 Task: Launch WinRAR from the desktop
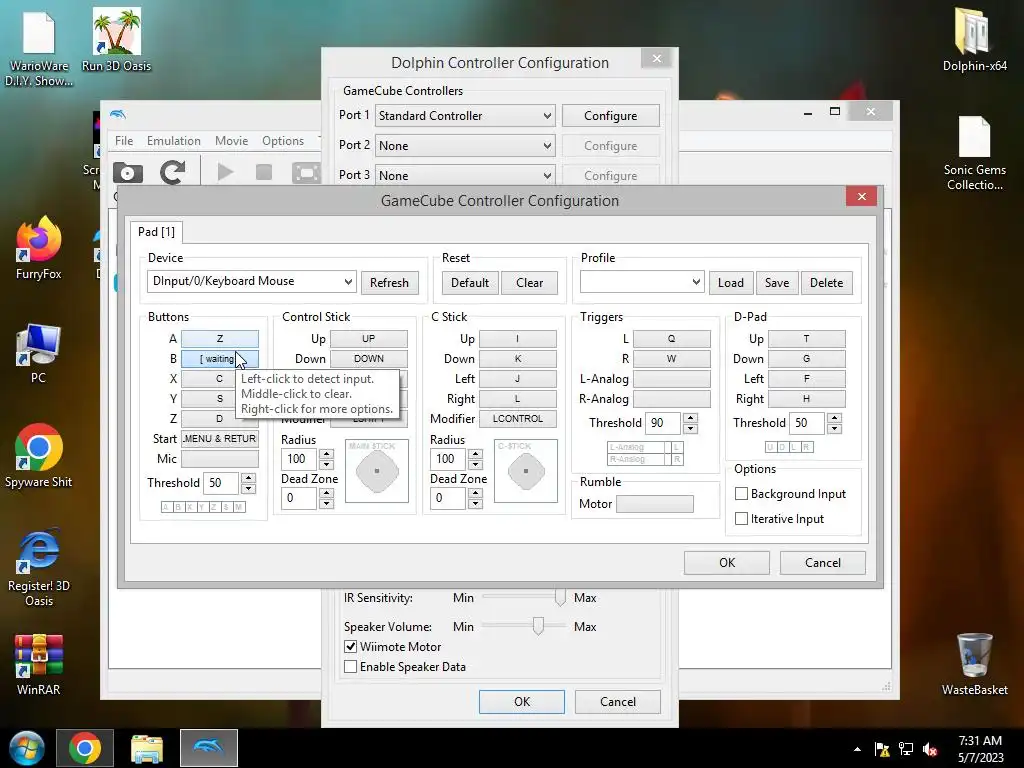tap(39, 664)
